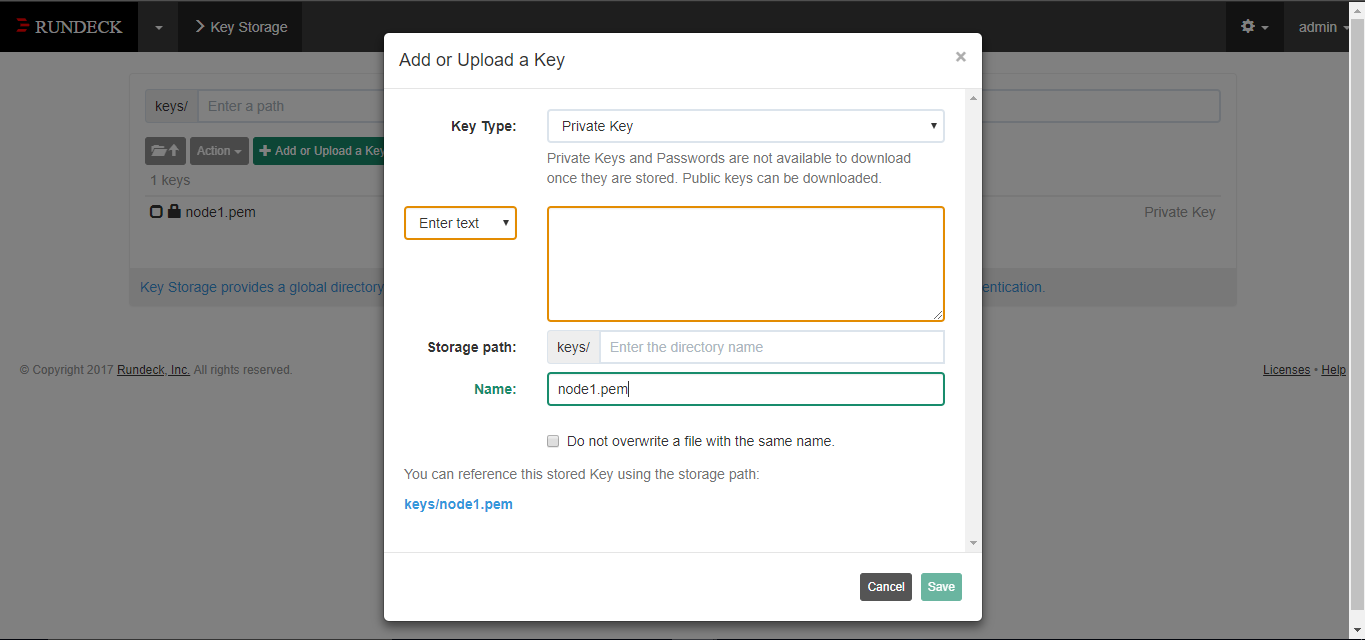The image size is (1365, 640).
Task: Enable do not overwrite same name option
Action: 553,441
